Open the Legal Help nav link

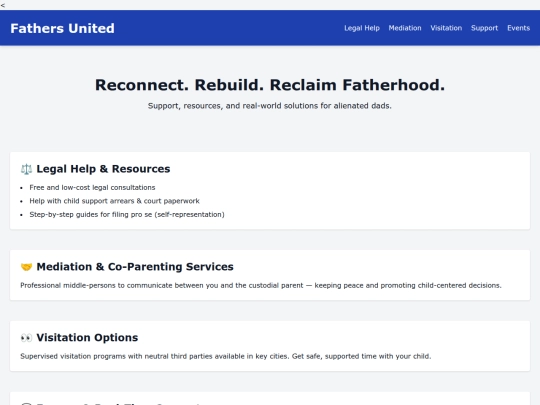tap(362, 28)
